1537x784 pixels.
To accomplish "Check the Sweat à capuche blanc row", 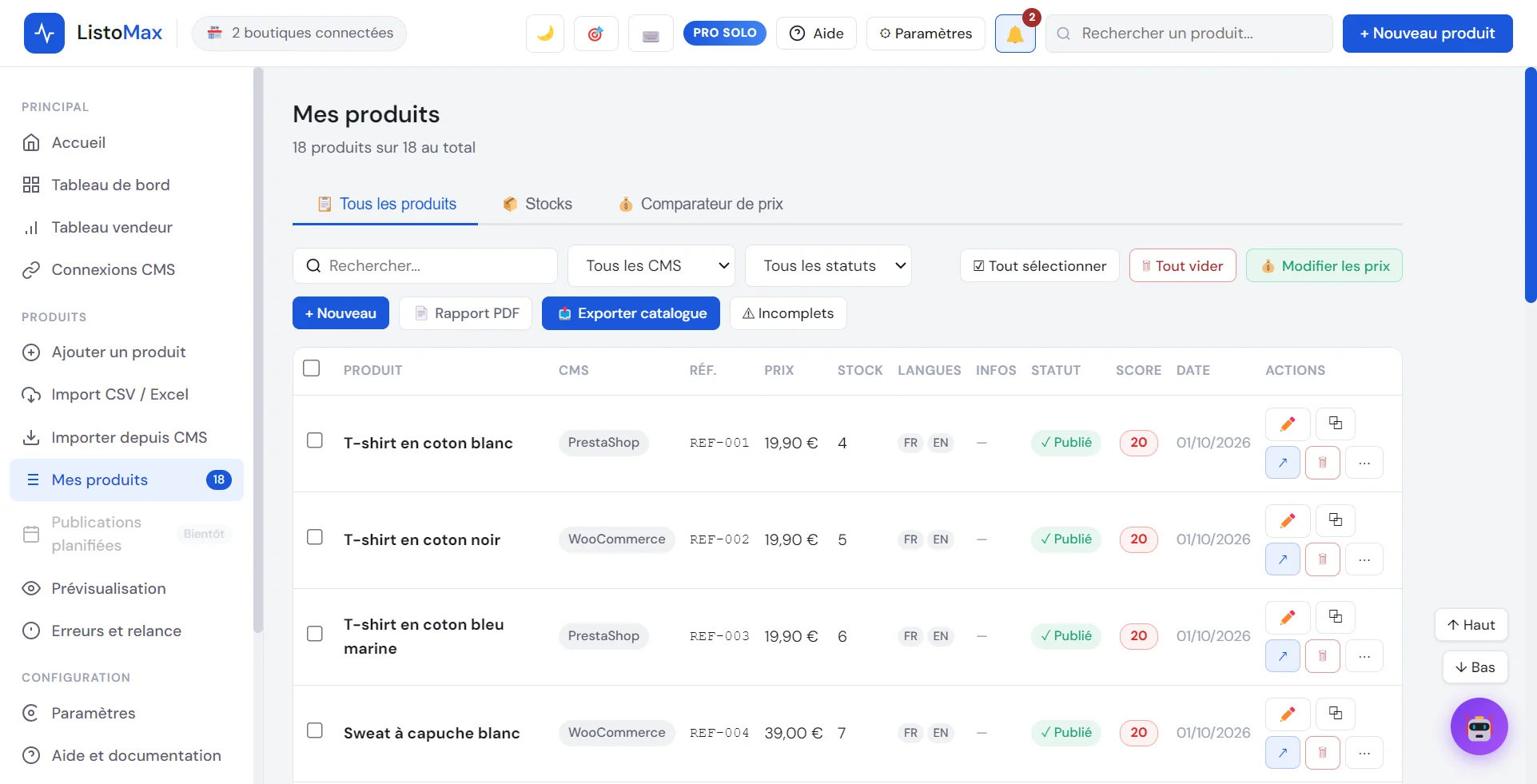I will pyautogui.click(x=315, y=731).
